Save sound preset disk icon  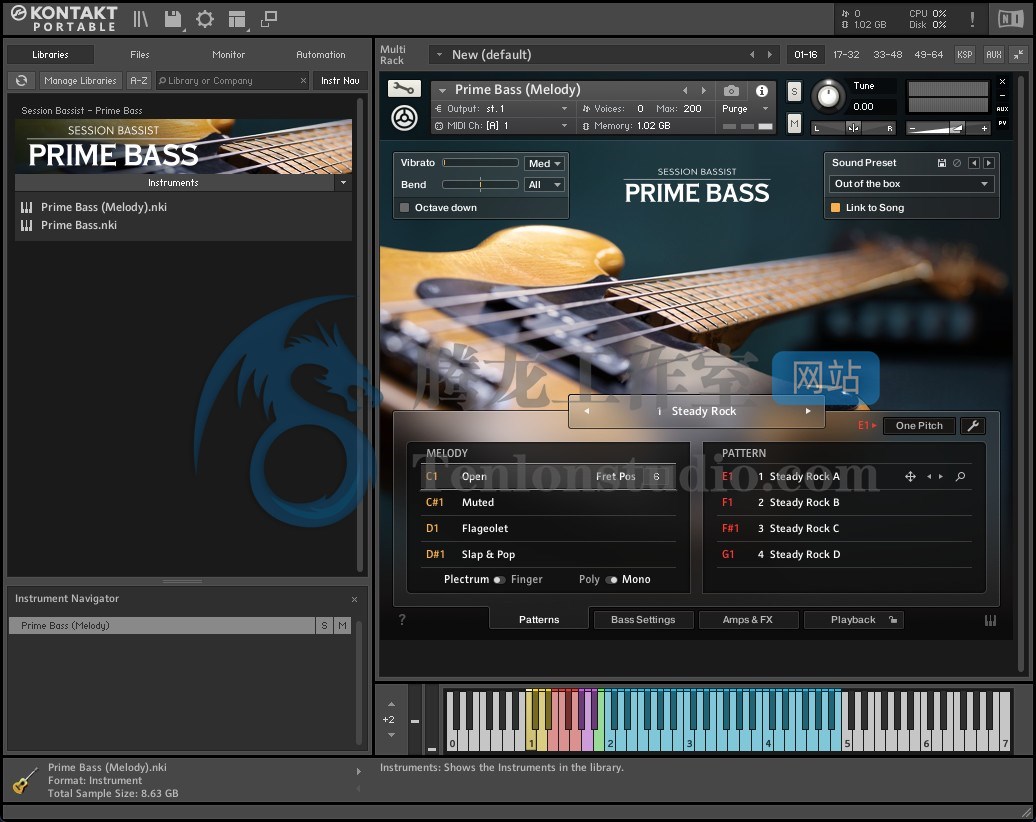pos(942,163)
